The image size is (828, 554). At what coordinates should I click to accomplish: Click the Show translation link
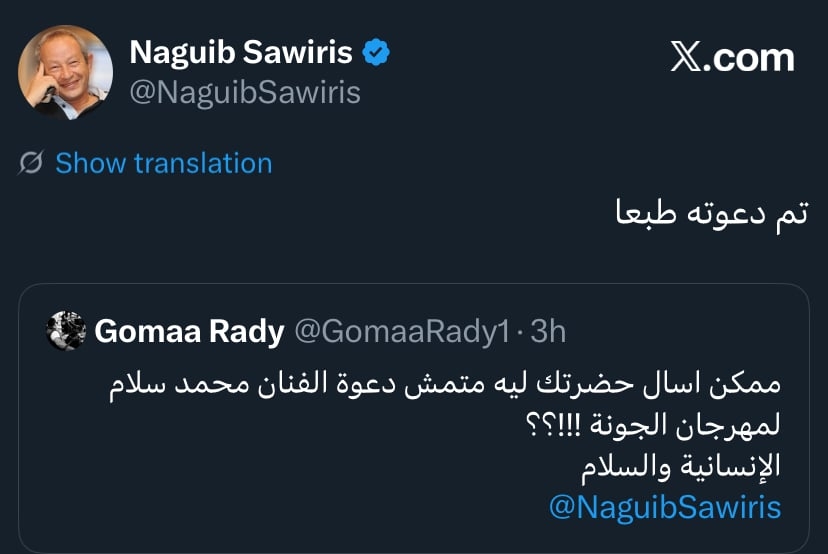(x=163, y=163)
